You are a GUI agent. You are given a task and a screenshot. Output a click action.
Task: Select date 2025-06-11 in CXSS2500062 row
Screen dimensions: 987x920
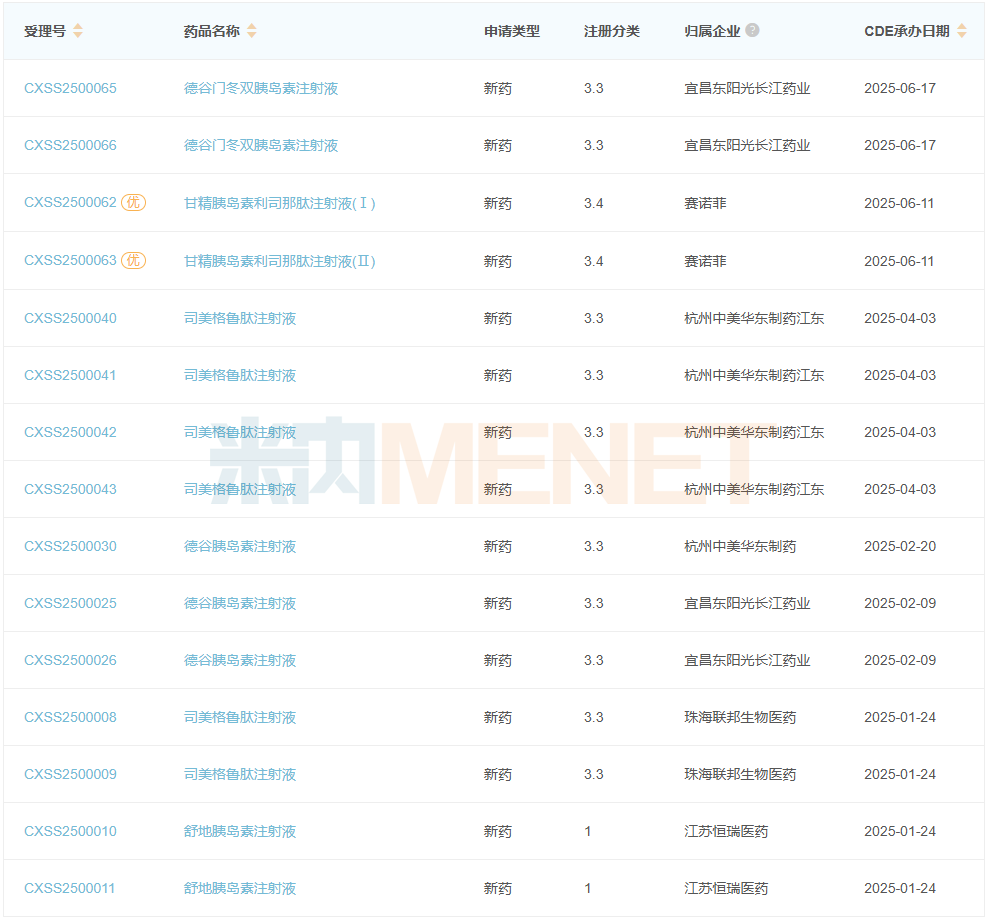pos(899,203)
